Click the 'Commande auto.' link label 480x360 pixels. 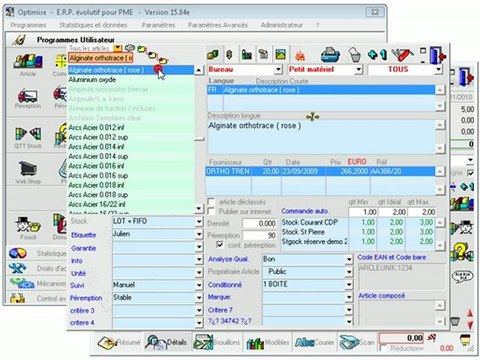[x=305, y=211]
